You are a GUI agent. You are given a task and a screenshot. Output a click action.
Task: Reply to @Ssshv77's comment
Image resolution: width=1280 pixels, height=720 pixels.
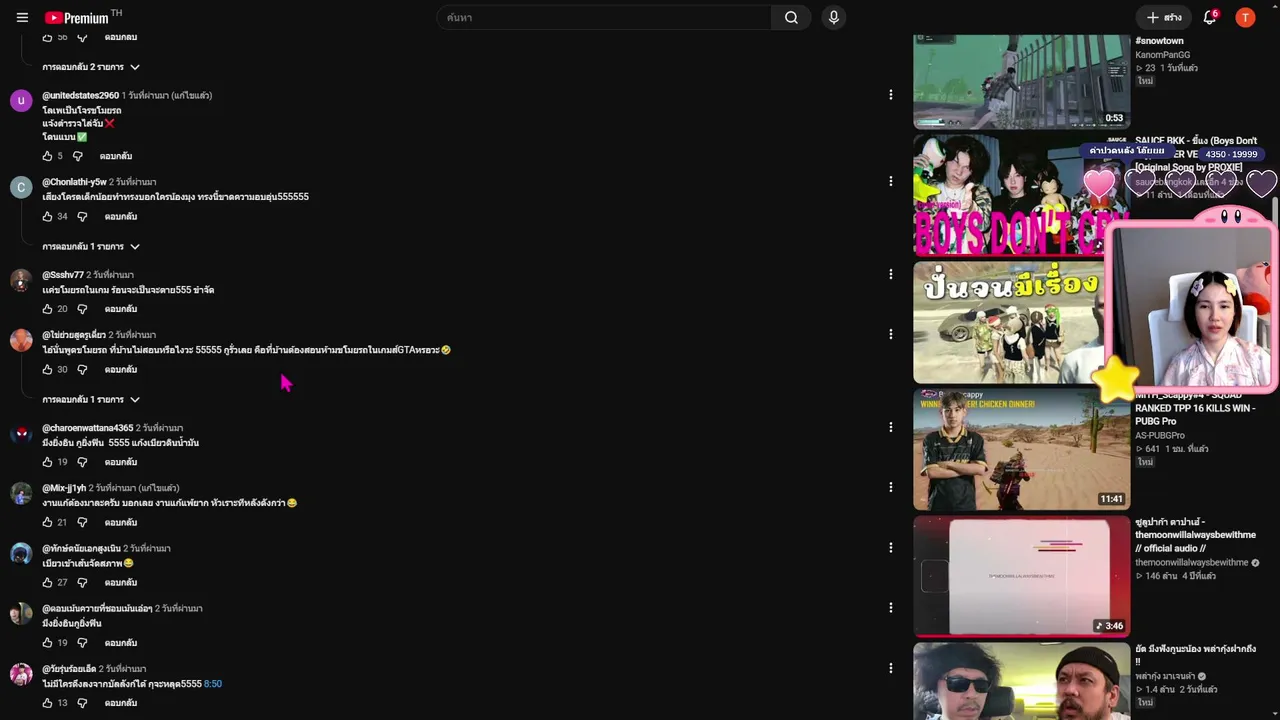point(121,309)
